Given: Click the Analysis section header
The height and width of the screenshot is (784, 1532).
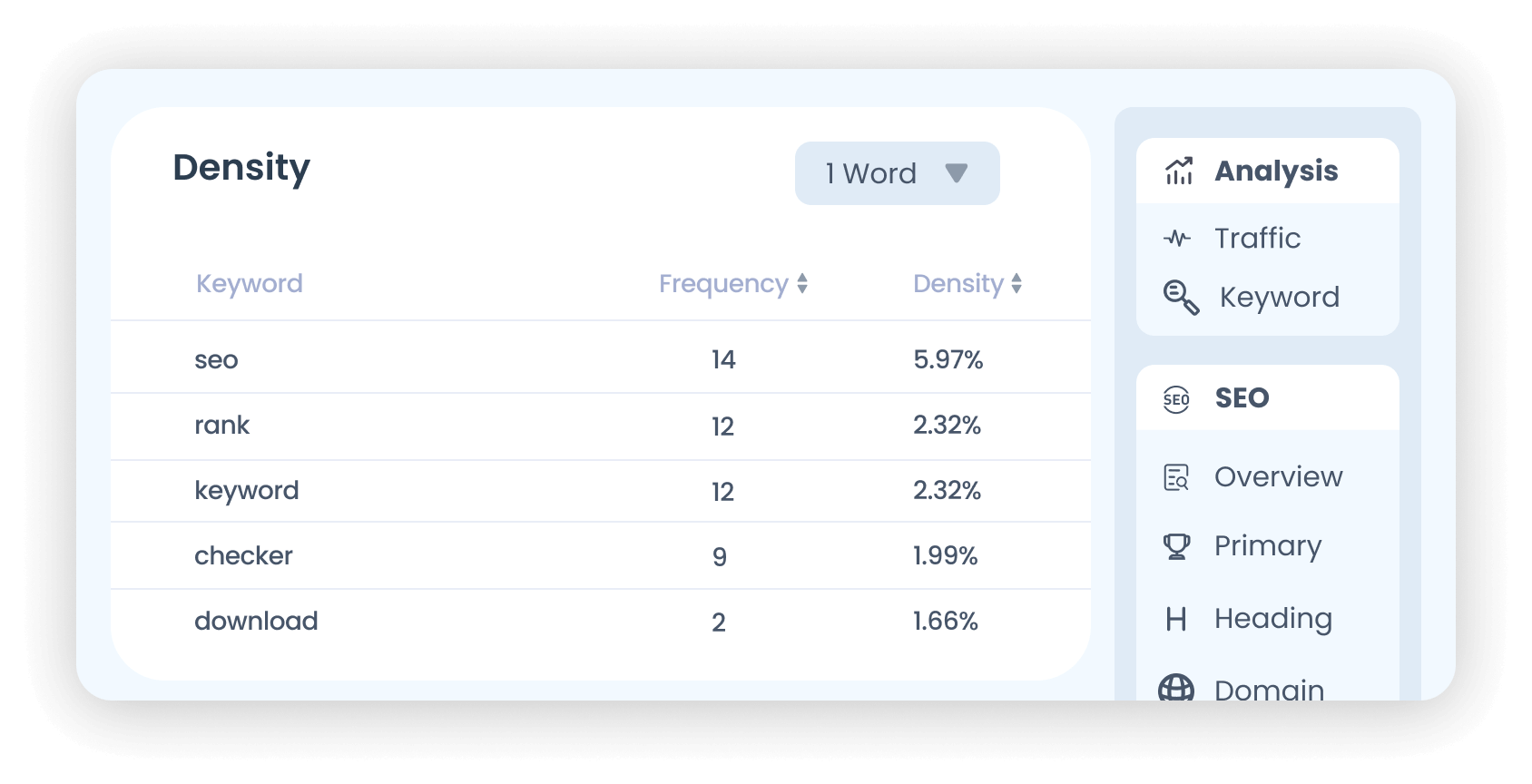Looking at the screenshot, I should [x=1276, y=171].
